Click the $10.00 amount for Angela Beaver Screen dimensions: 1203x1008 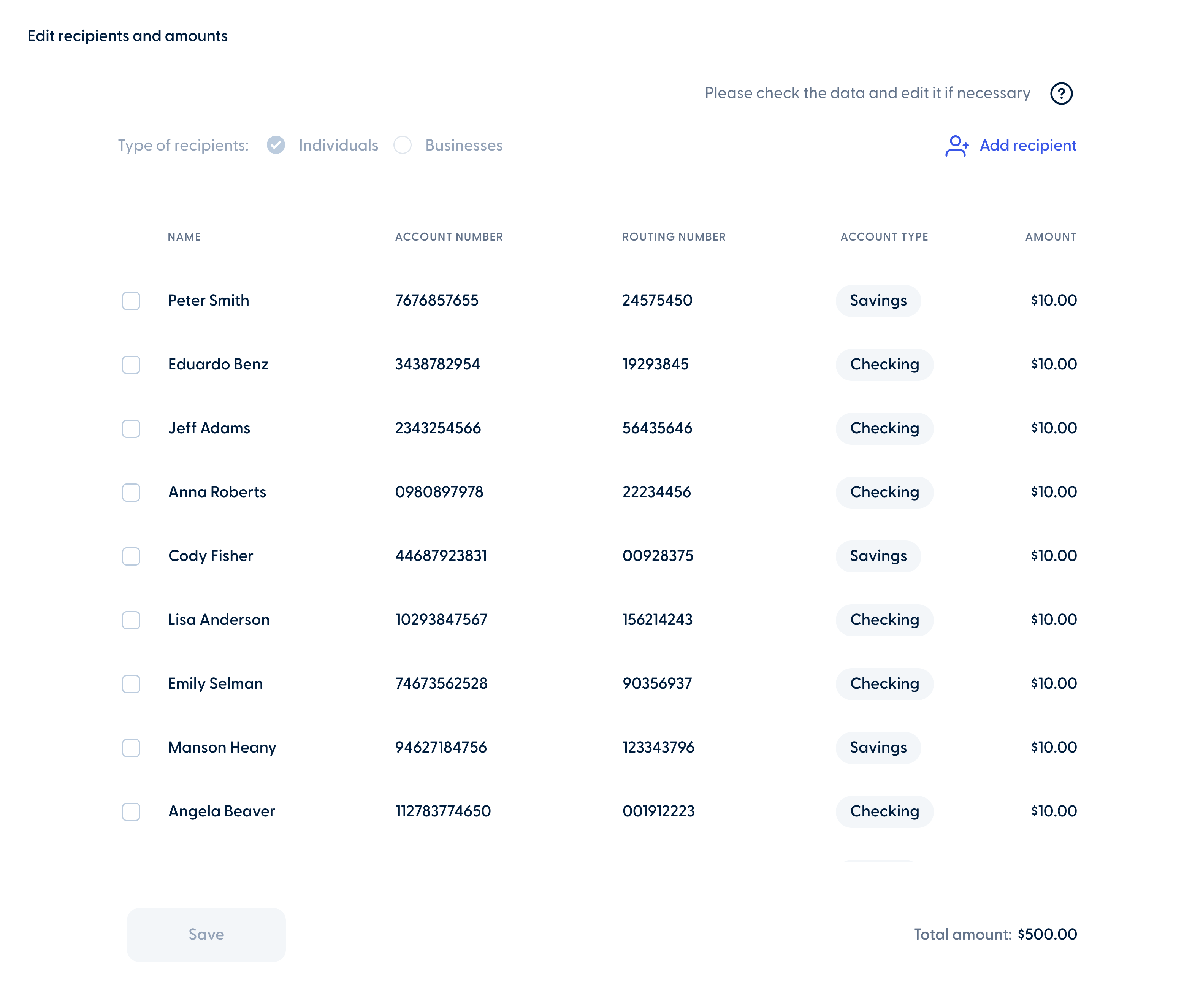[x=1054, y=811]
